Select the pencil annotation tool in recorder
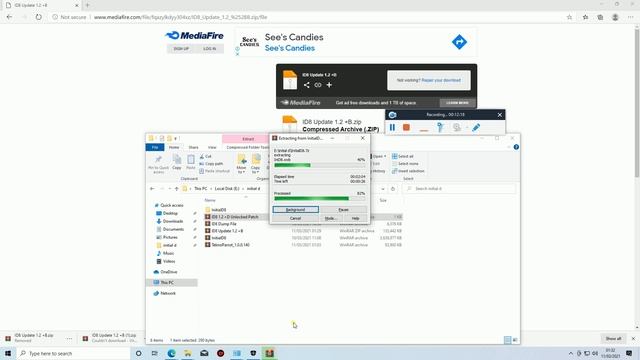 click(x=476, y=127)
